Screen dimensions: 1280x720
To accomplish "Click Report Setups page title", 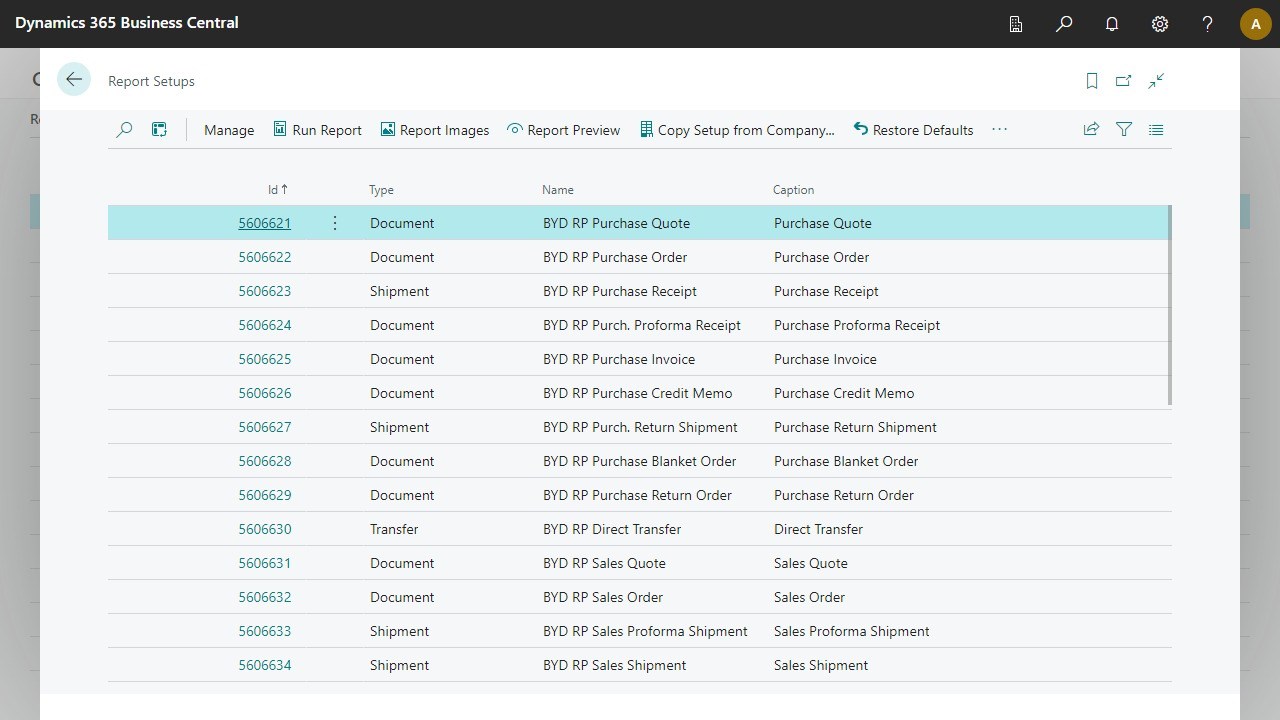I will click(x=151, y=81).
